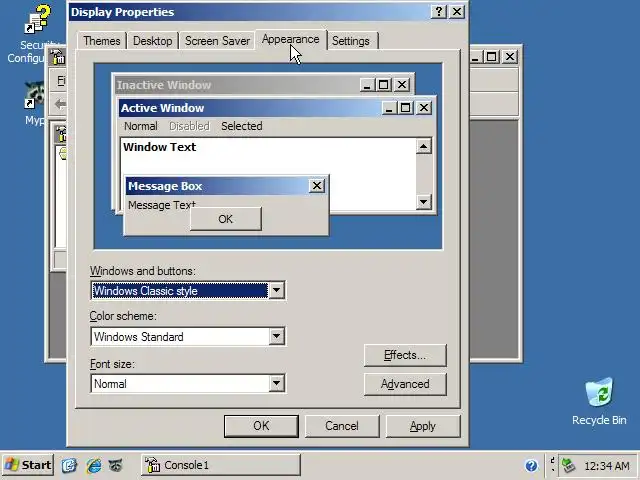This screenshot has height=480, width=640.
Task: Click the Cancel button
Action: [x=342, y=426]
